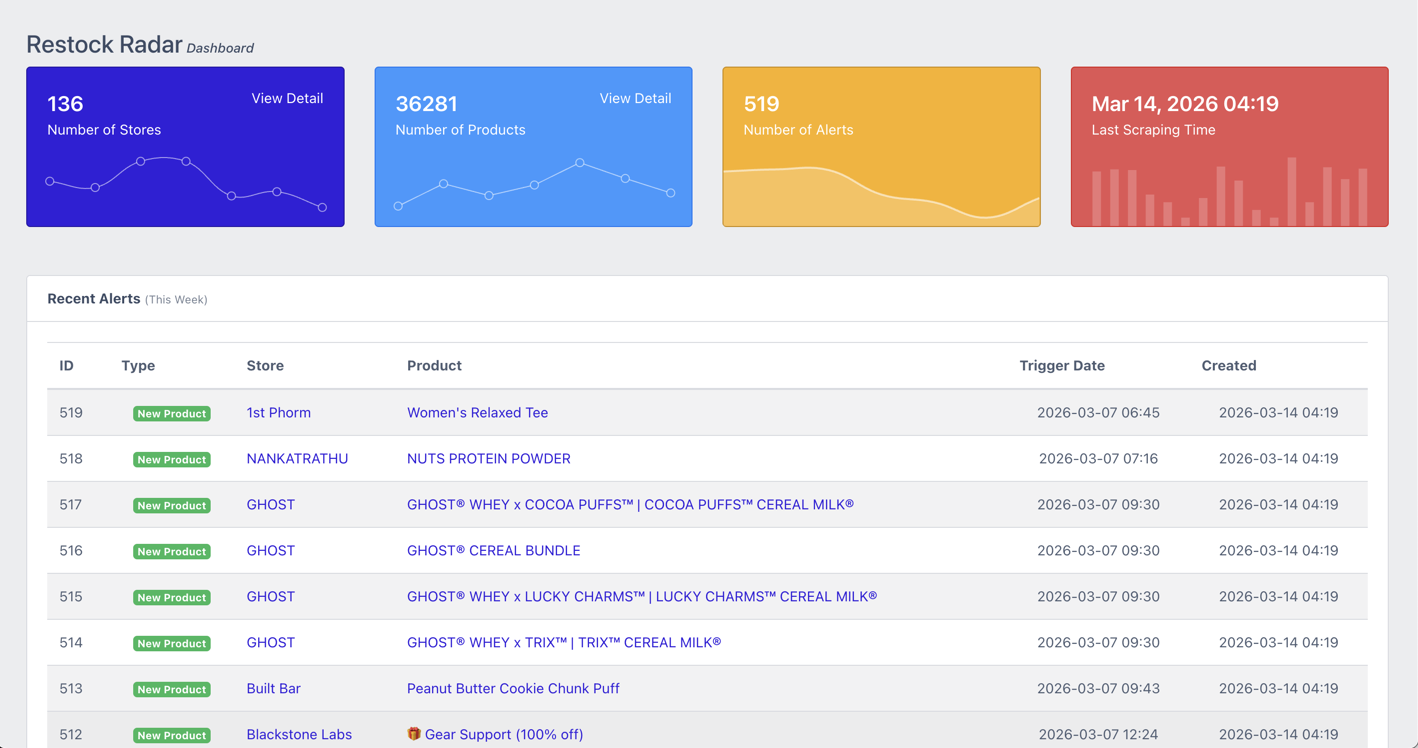View the NUTS PROTEIN POWDER product
This screenshot has height=748, width=1418.
click(489, 458)
